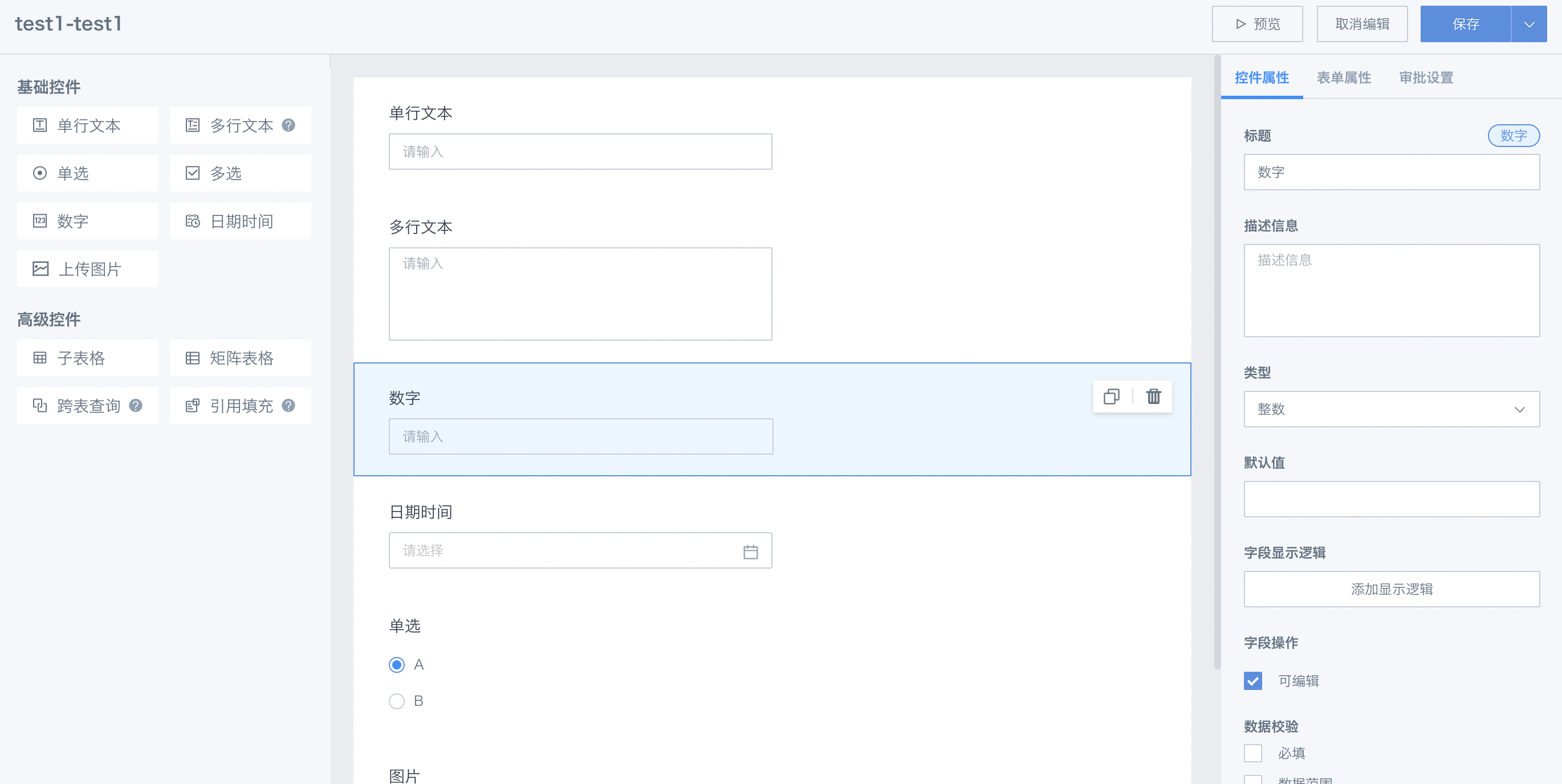This screenshot has height=784, width=1562.
Task: Add the 单行文本 widget from palette
Action: (x=88, y=125)
